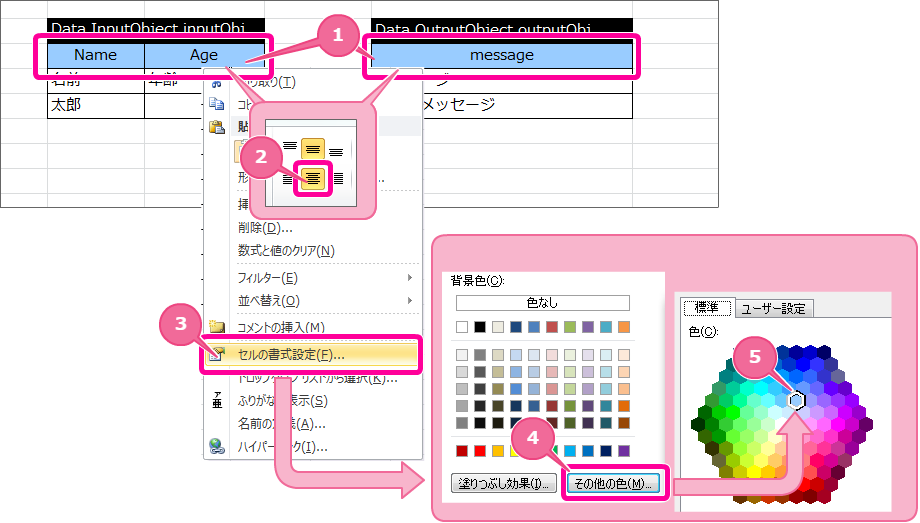
Task: Choose コメントの挿入(M) menu entry
Action: tap(281, 327)
